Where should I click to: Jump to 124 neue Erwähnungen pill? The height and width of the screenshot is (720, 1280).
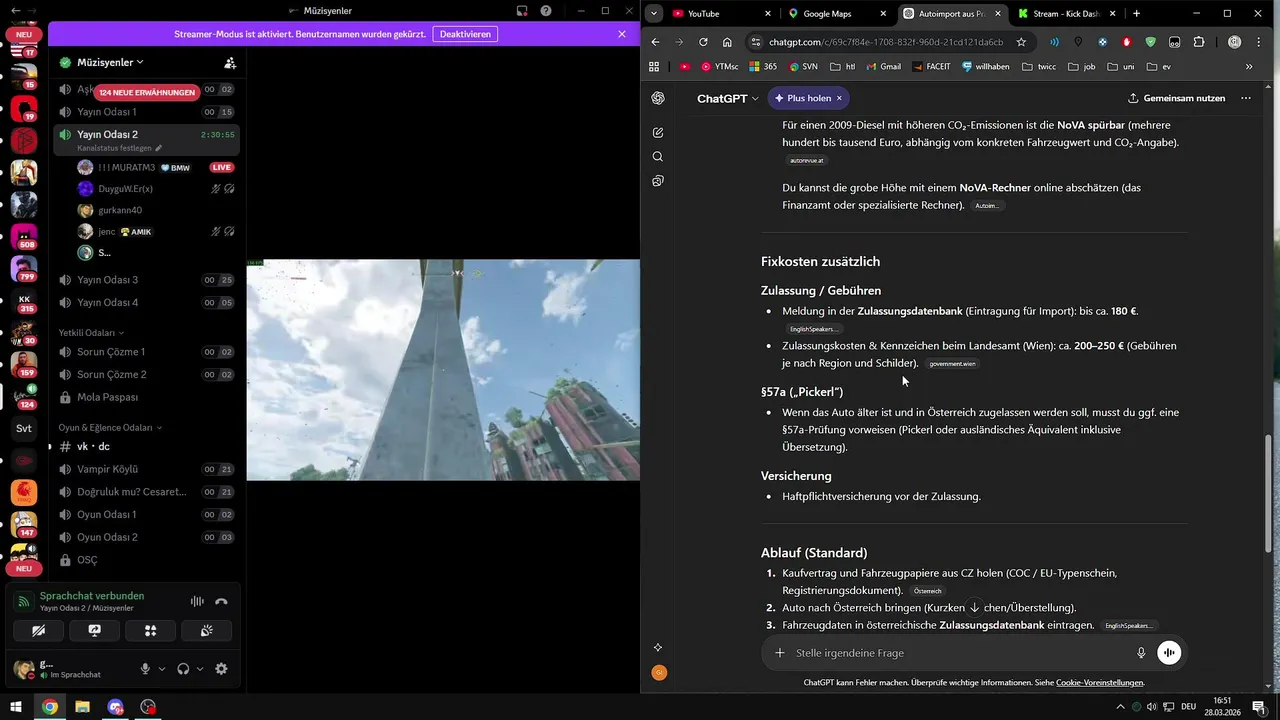coord(146,92)
